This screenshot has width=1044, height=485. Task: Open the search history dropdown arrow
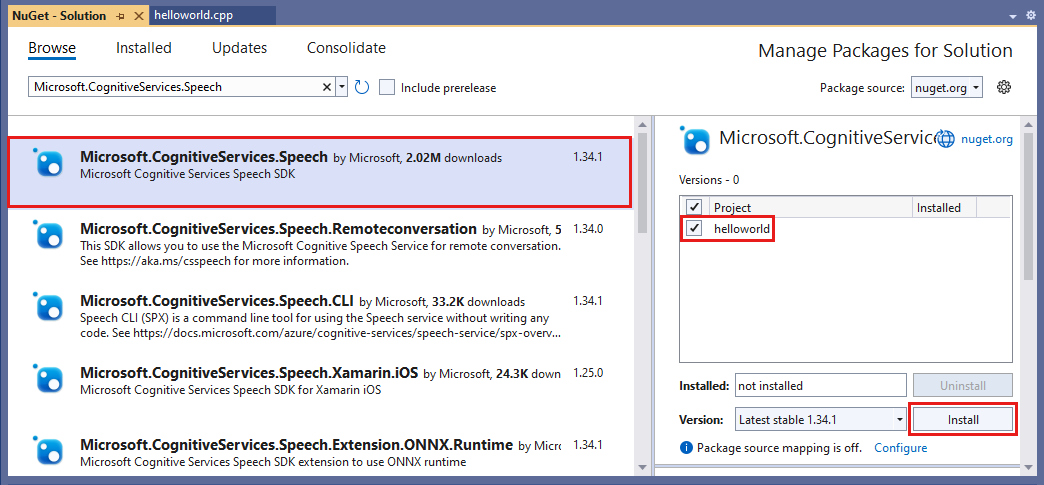pyautogui.click(x=342, y=87)
